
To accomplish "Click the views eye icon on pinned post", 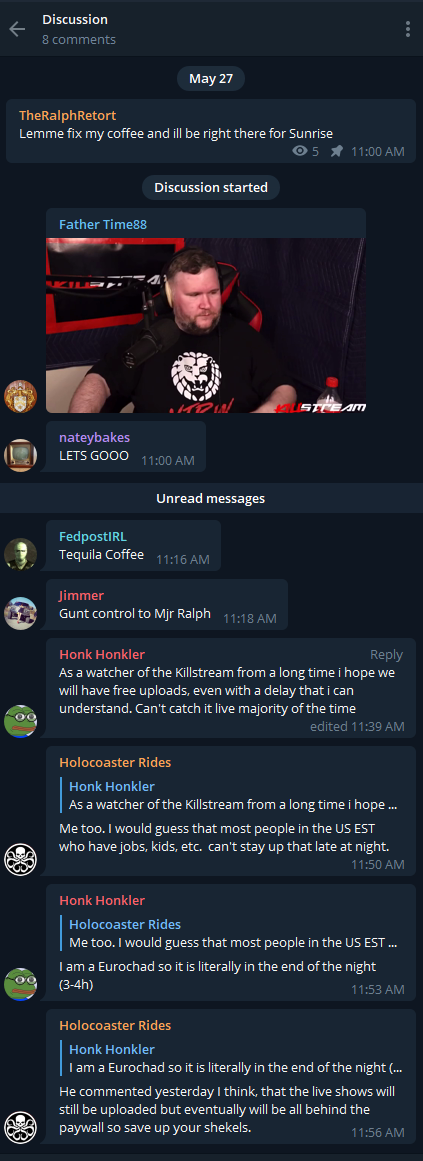I will [x=300, y=151].
